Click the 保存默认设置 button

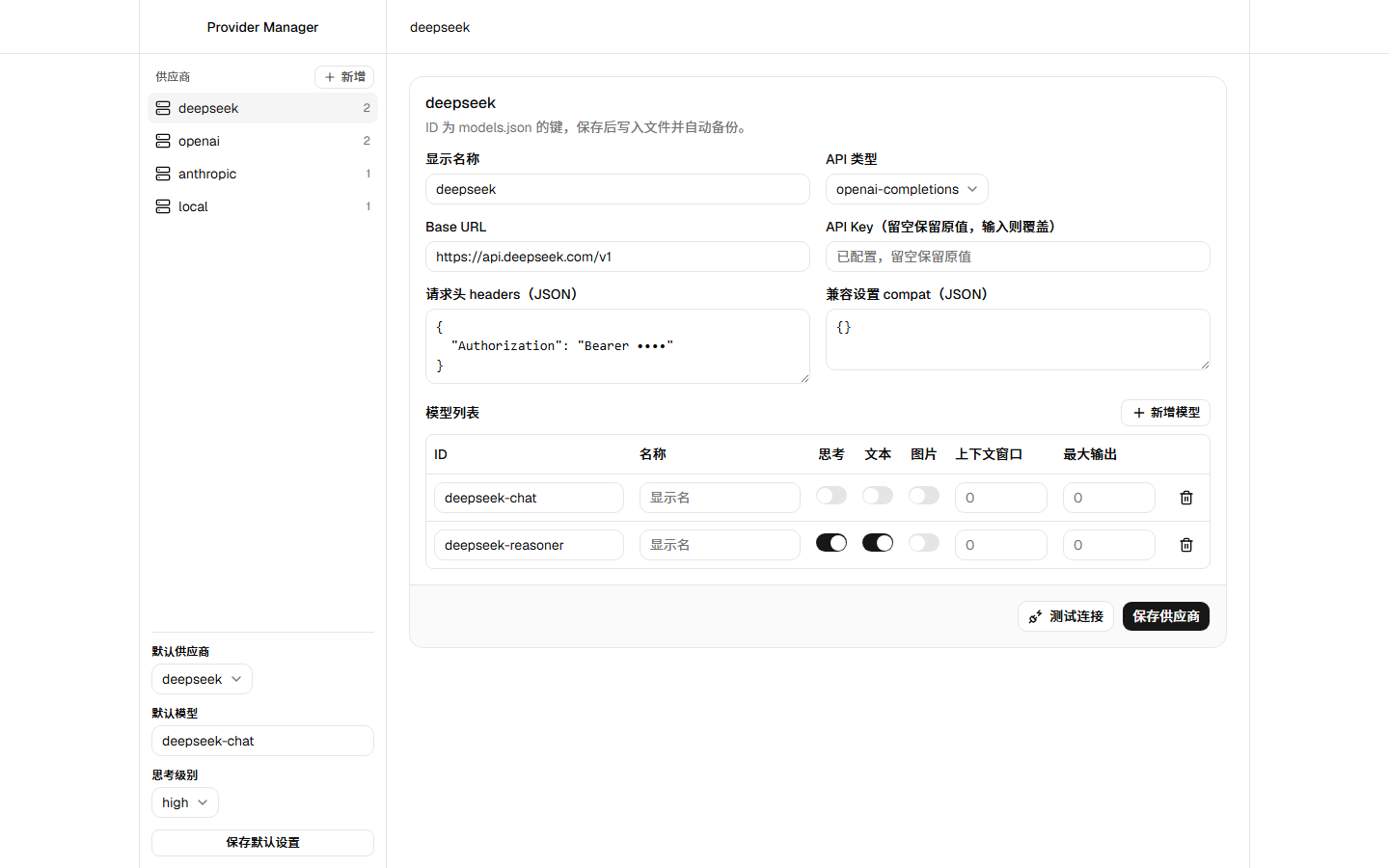[x=262, y=843]
